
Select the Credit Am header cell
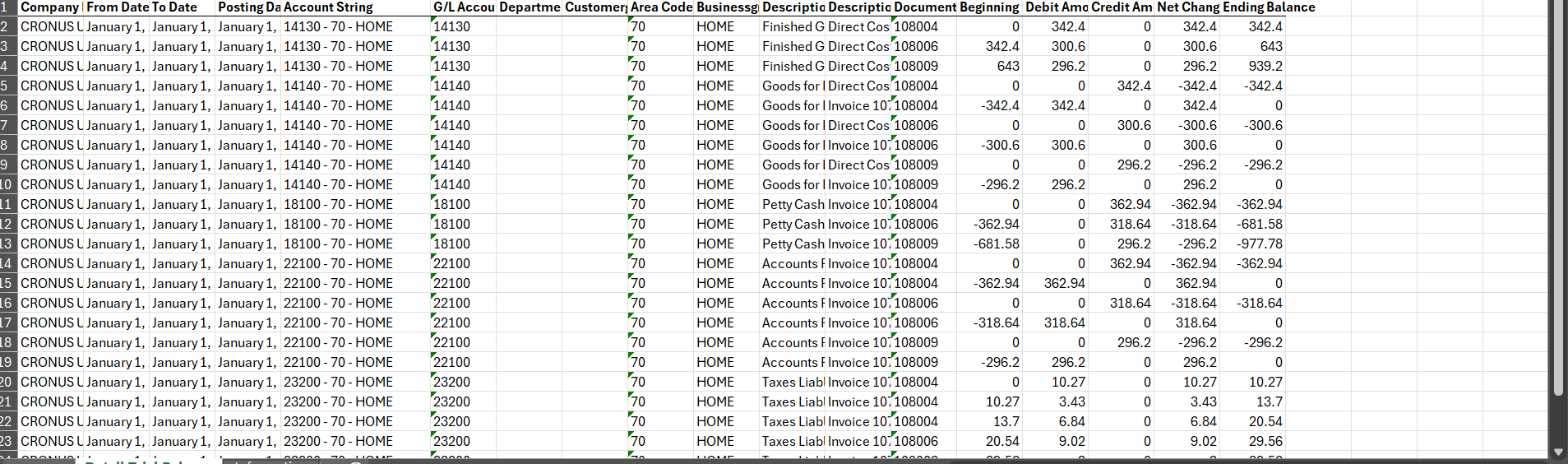[1122, 7]
